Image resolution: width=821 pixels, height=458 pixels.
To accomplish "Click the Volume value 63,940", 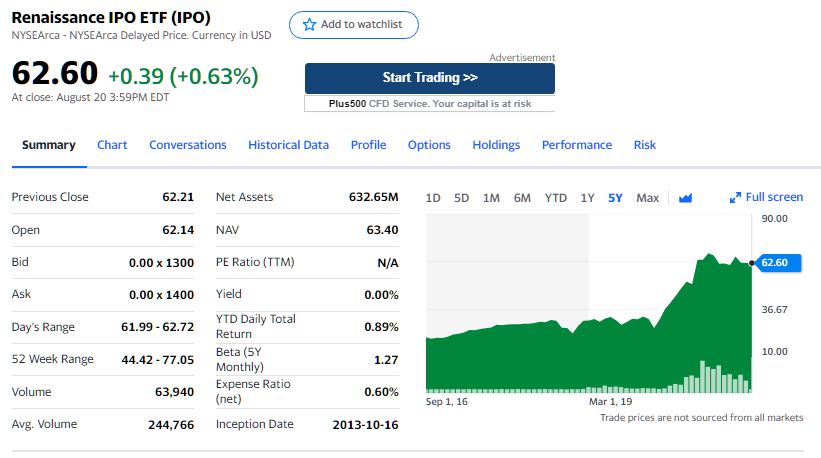I will [174, 392].
